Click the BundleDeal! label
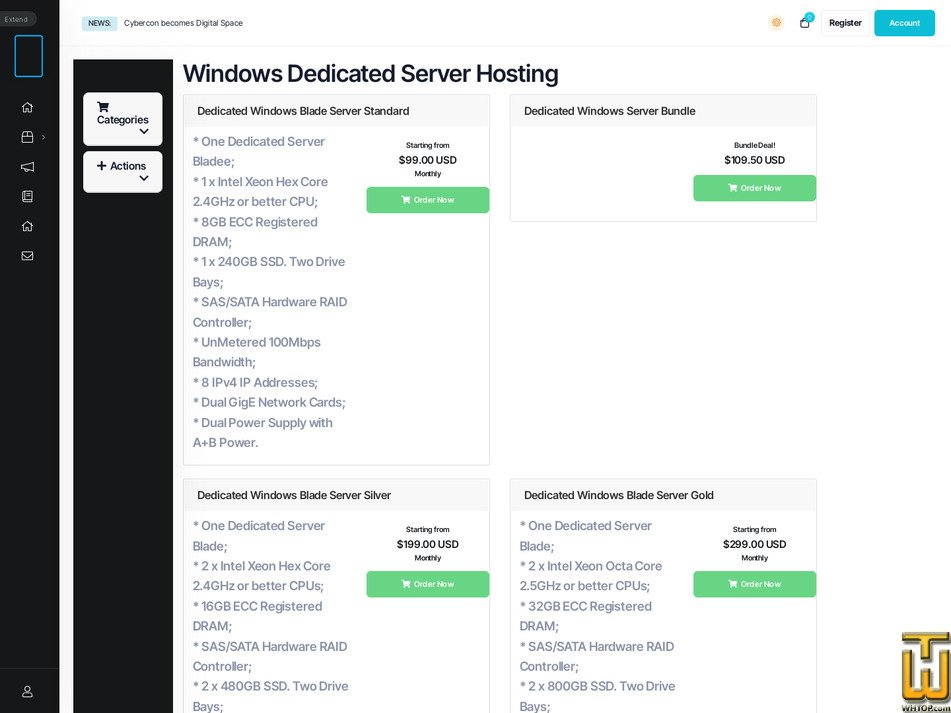Screen dimensions: 951x713 (x=754, y=146)
